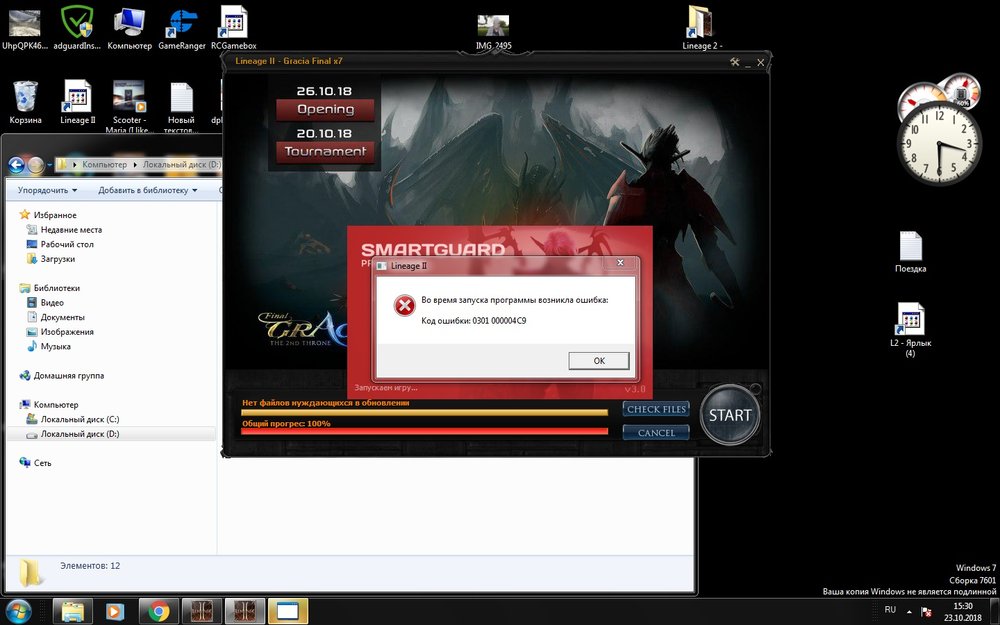Open the RCGamebox desktop icon
The image size is (1000, 625).
click(x=233, y=24)
